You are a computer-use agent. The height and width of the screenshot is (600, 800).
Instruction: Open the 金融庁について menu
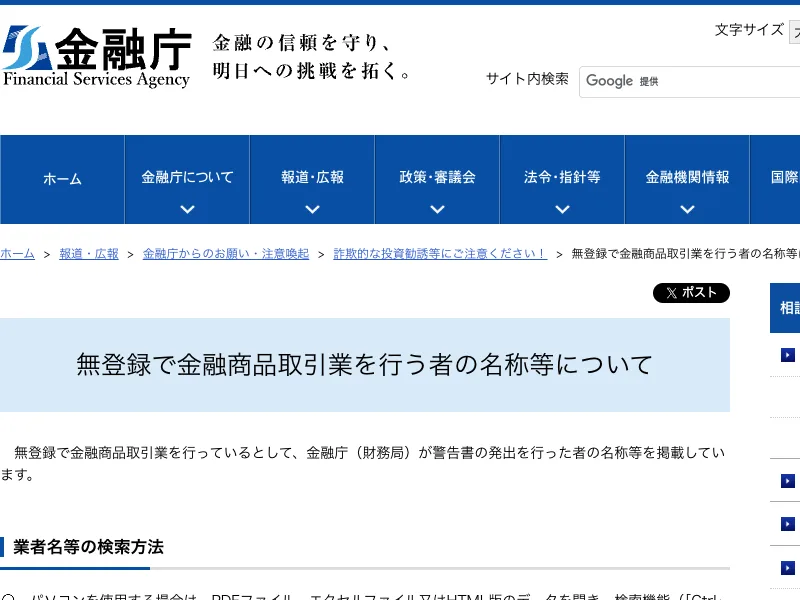187,177
